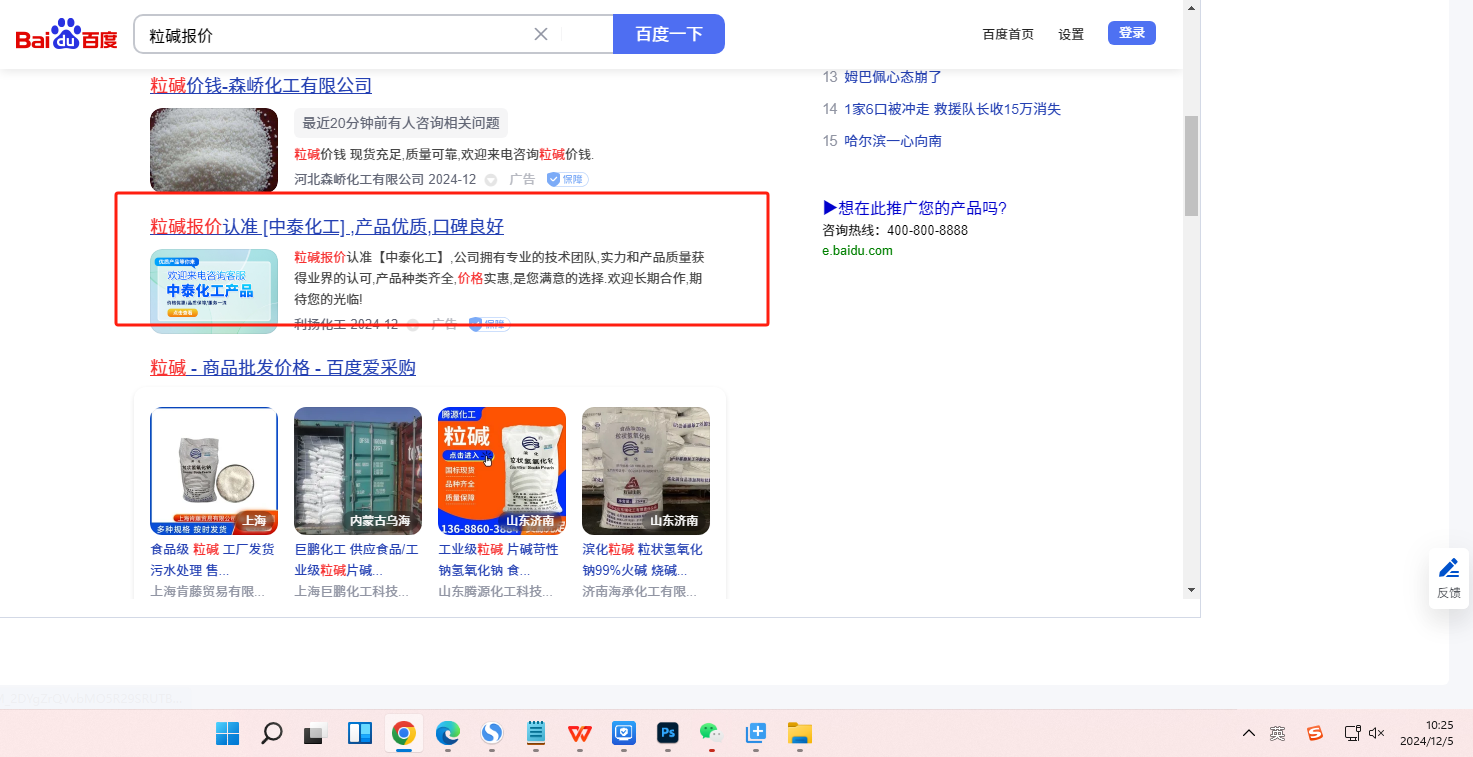Viewport: 1473px width, 757px height.
Task: Click the 登录 login button
Action: [1131, 33]
